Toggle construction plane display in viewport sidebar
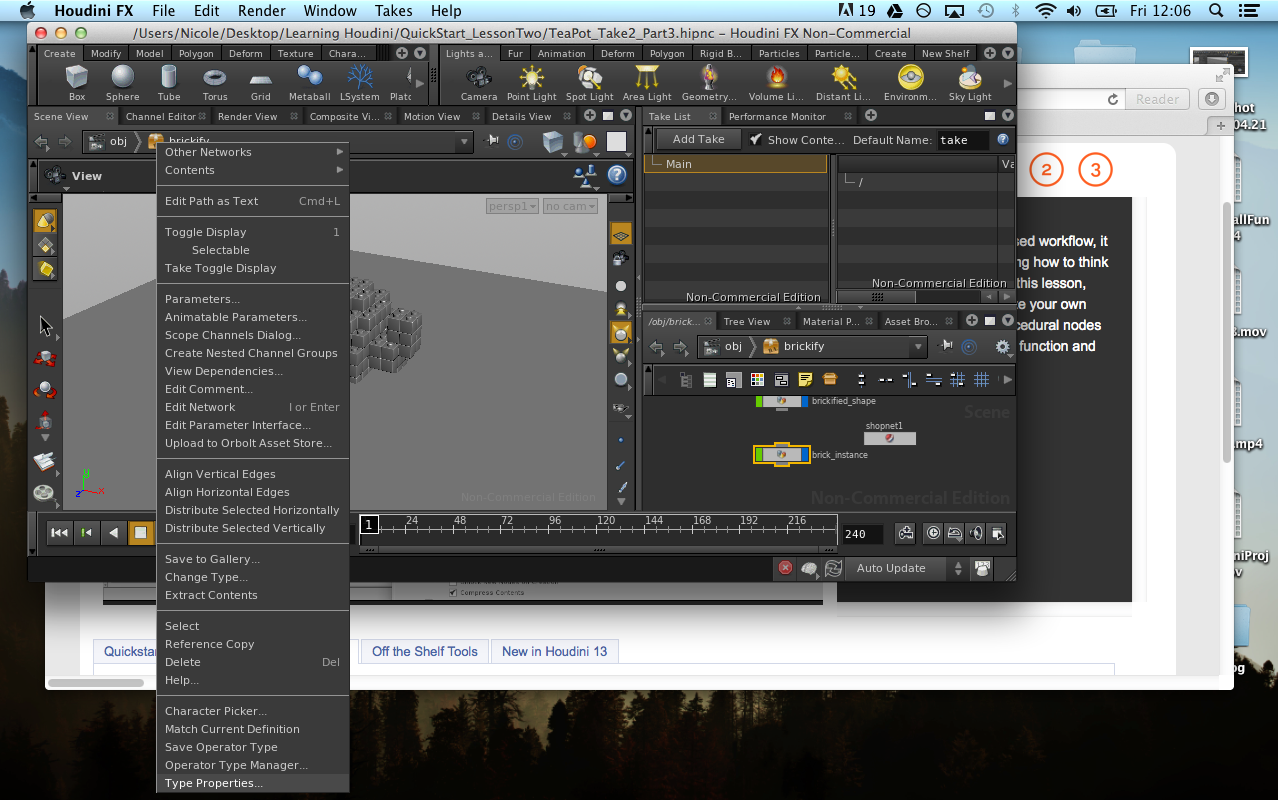 pyautogui.click(x=621, y=234)
